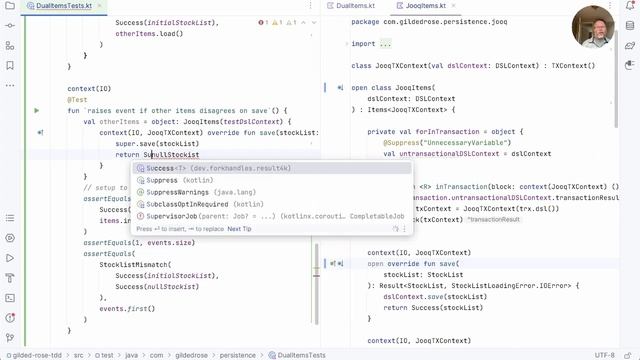The width and height of the screenshot is (640, 360).
Task: Open UTF-8 encoding selector
Action: pos(604,355)
